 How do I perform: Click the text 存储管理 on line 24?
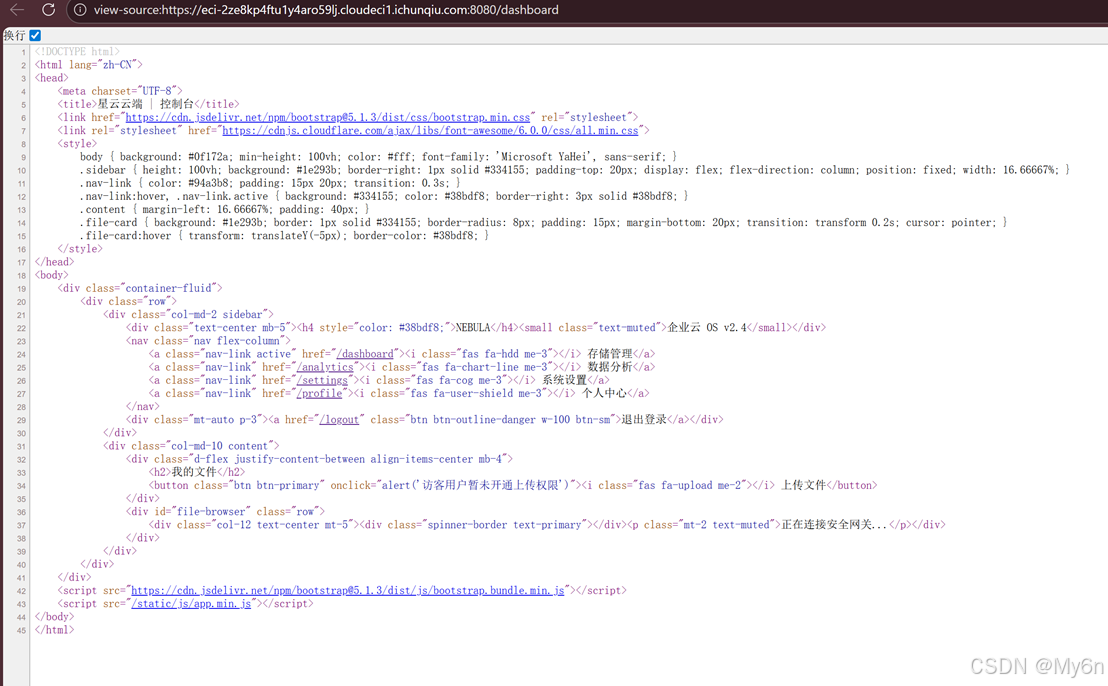610,354
